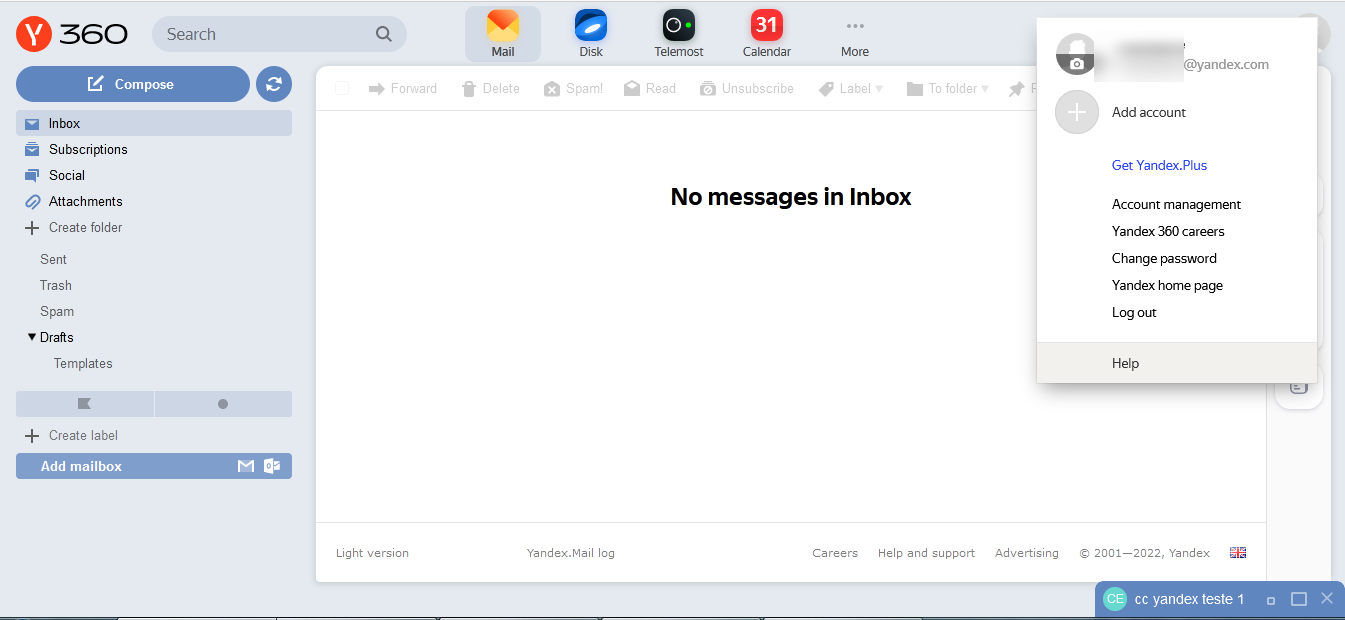Compose a new email

click(133, 84)
